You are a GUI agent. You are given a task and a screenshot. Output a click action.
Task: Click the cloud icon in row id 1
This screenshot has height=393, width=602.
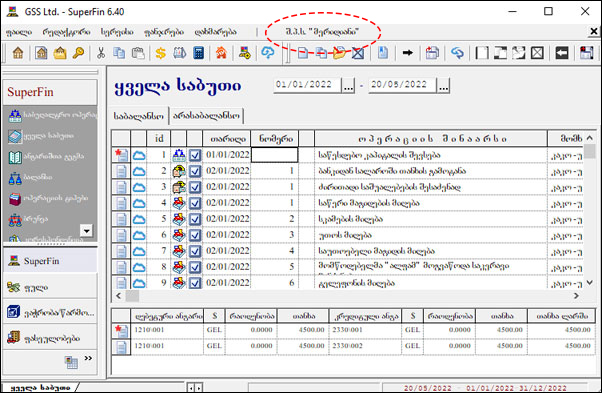click(x=139, y=155)
